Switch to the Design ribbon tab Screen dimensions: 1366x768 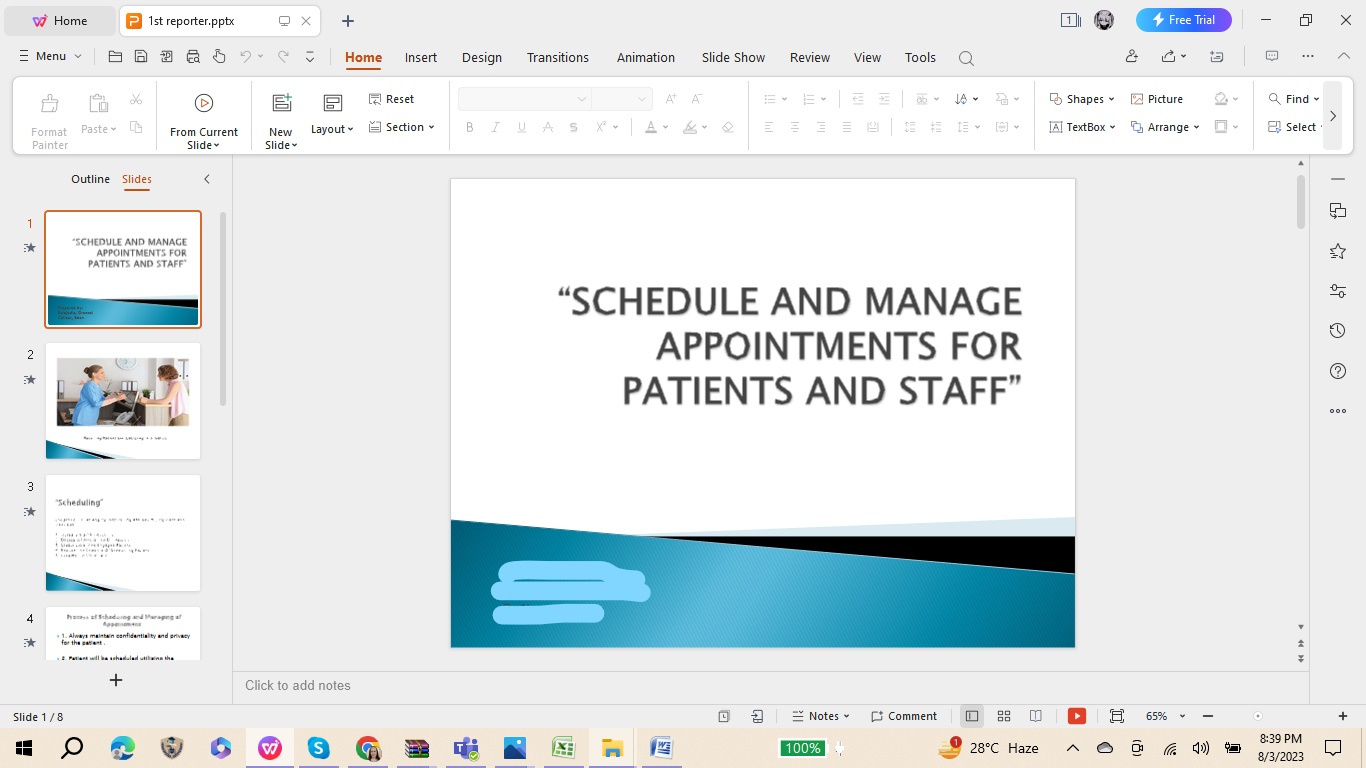[482, 57]
